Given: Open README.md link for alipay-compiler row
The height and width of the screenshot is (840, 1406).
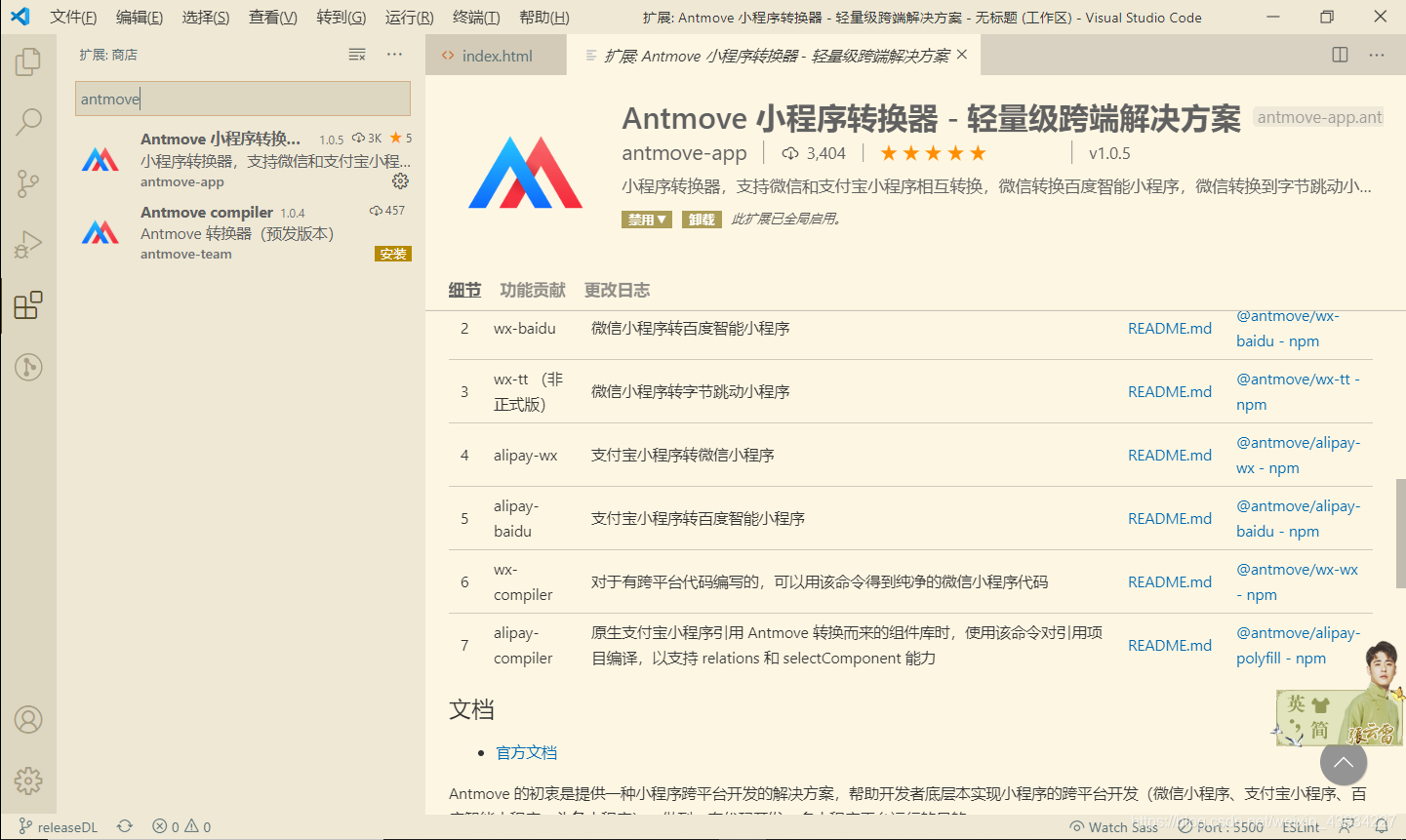Looking at the screenshot, I should (x=1170, y=645).
